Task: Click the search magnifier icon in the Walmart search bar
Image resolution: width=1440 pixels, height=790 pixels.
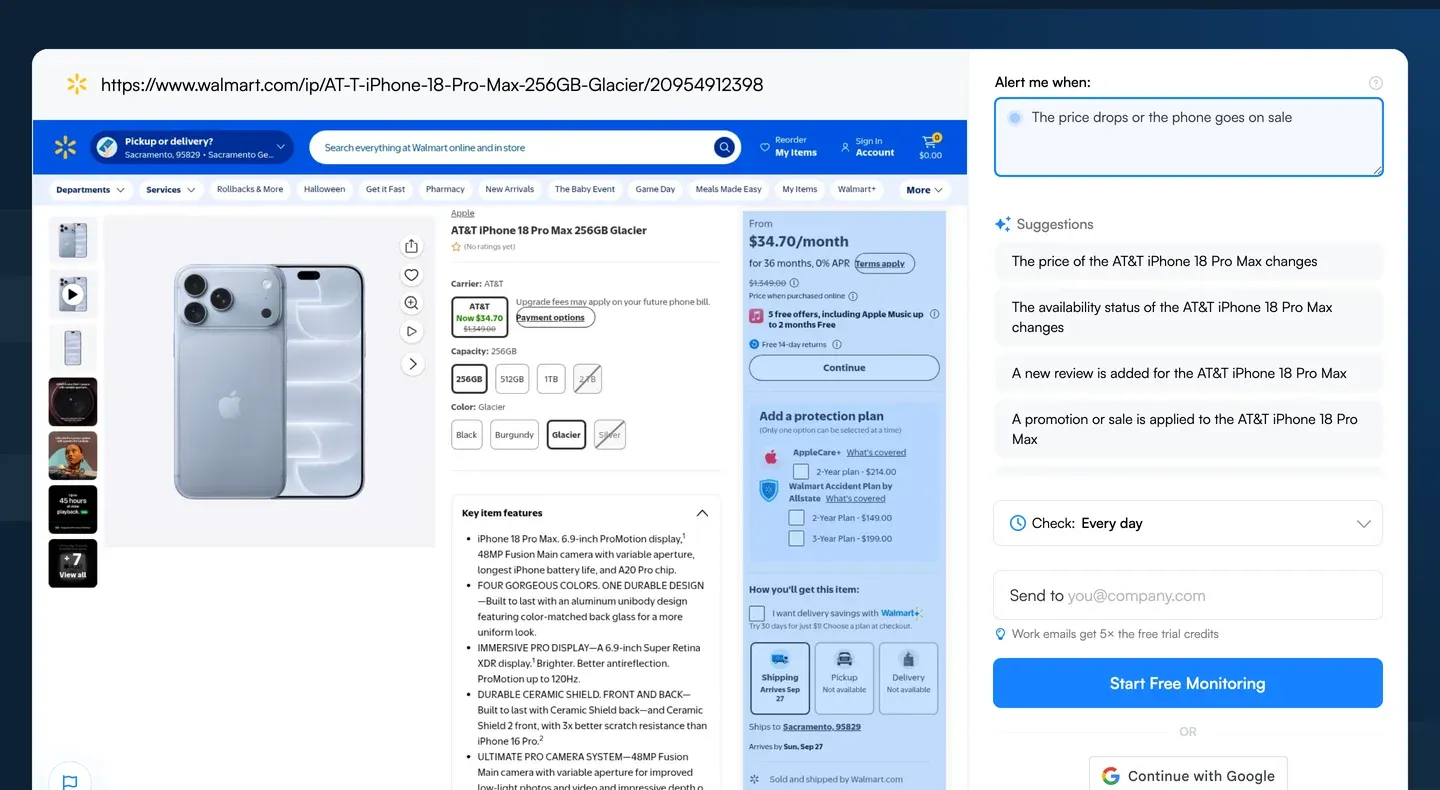Action: 724,148
